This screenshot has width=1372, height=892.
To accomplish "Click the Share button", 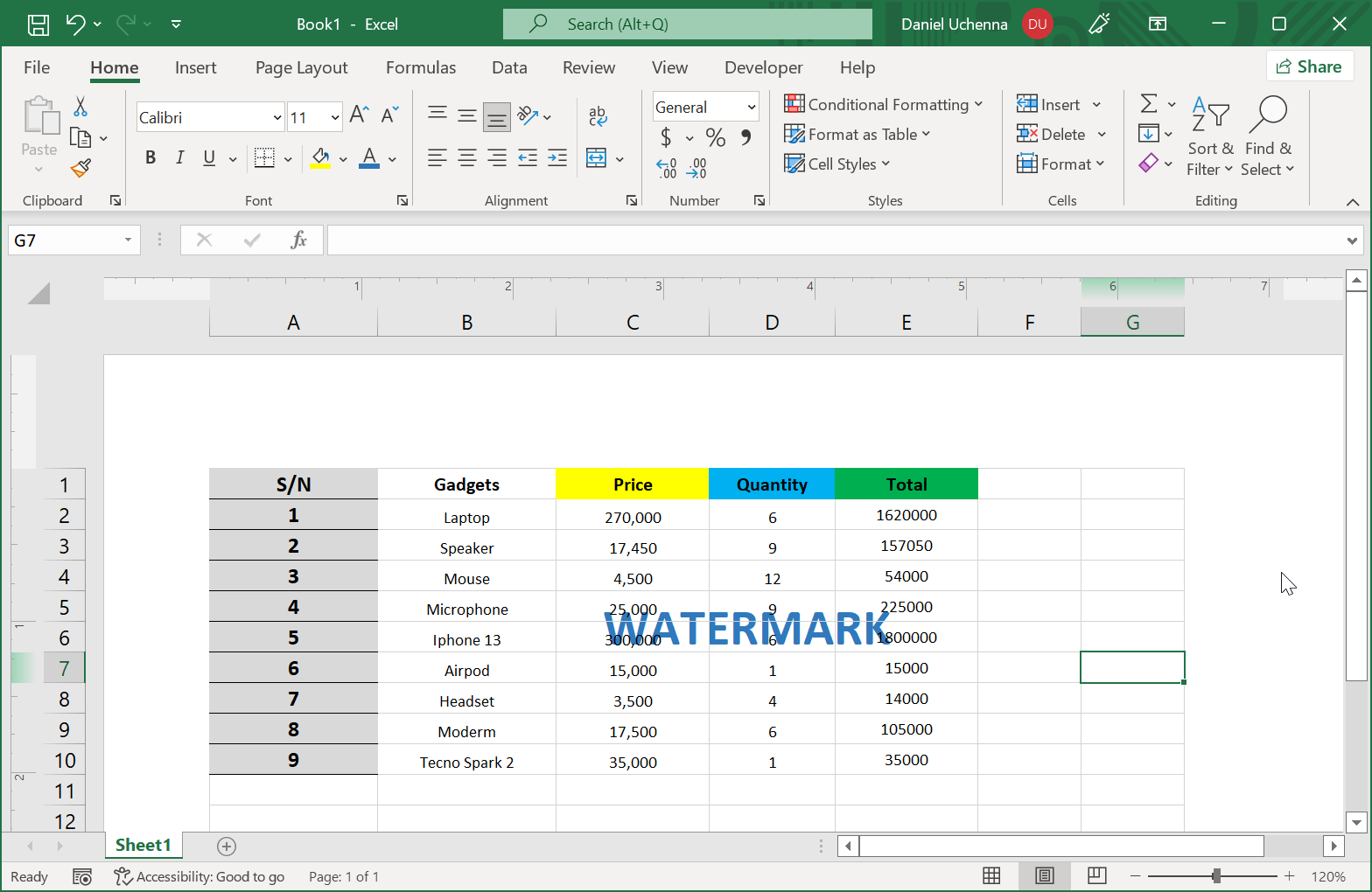I will (1309, 66).
